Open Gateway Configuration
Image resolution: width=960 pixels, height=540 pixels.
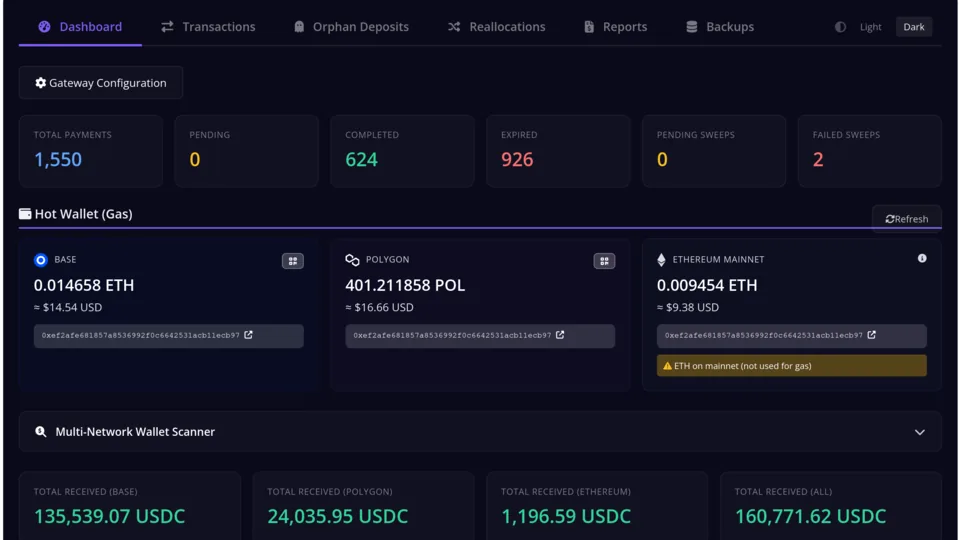[101, 83]
